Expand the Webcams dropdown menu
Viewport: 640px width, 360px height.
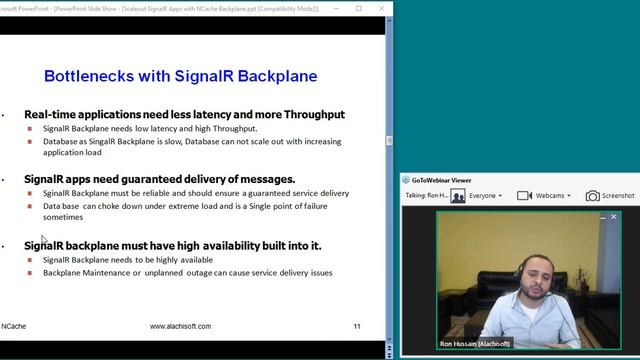[553, 196]
